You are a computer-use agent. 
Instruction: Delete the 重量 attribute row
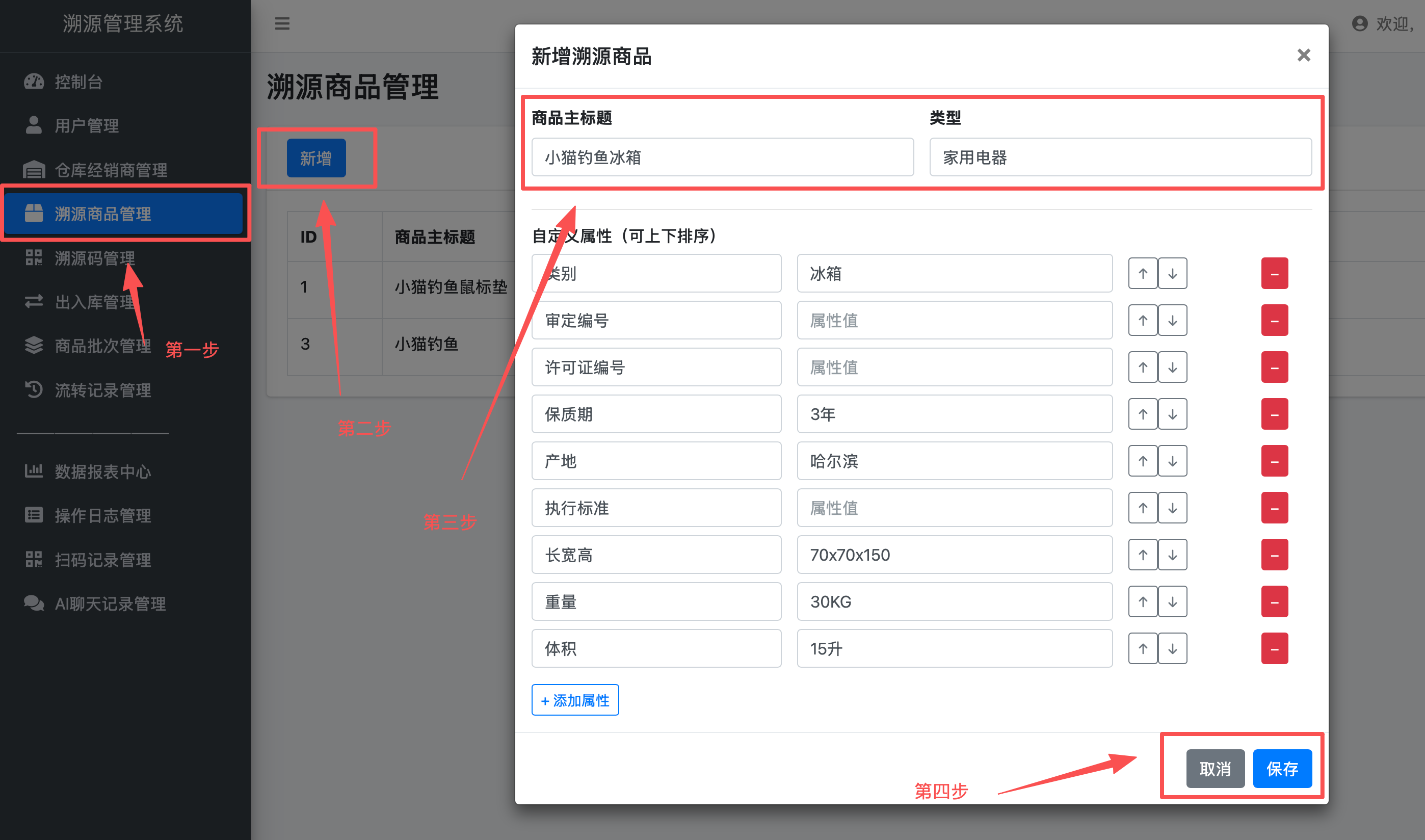click(x=1274, y=602)
